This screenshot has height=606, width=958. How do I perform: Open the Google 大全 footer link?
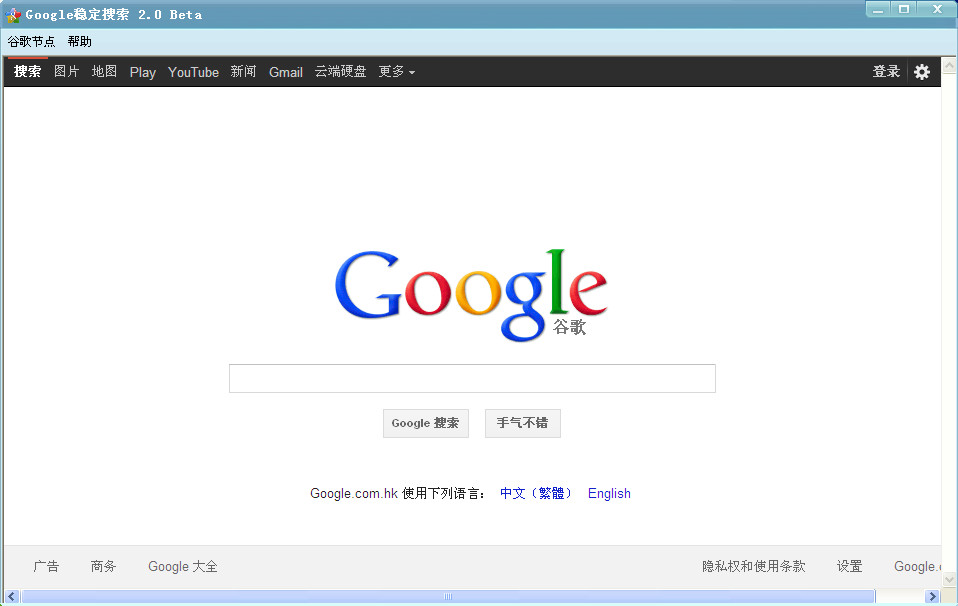coord(183,566)
